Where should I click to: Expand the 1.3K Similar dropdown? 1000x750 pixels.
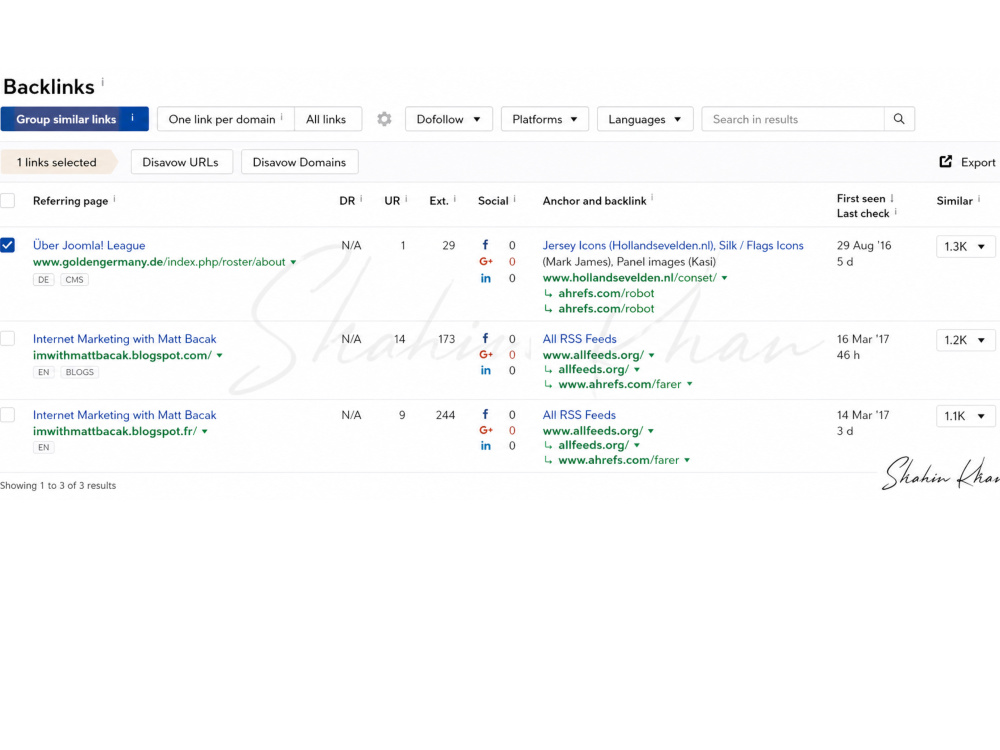tap(965, 247)
